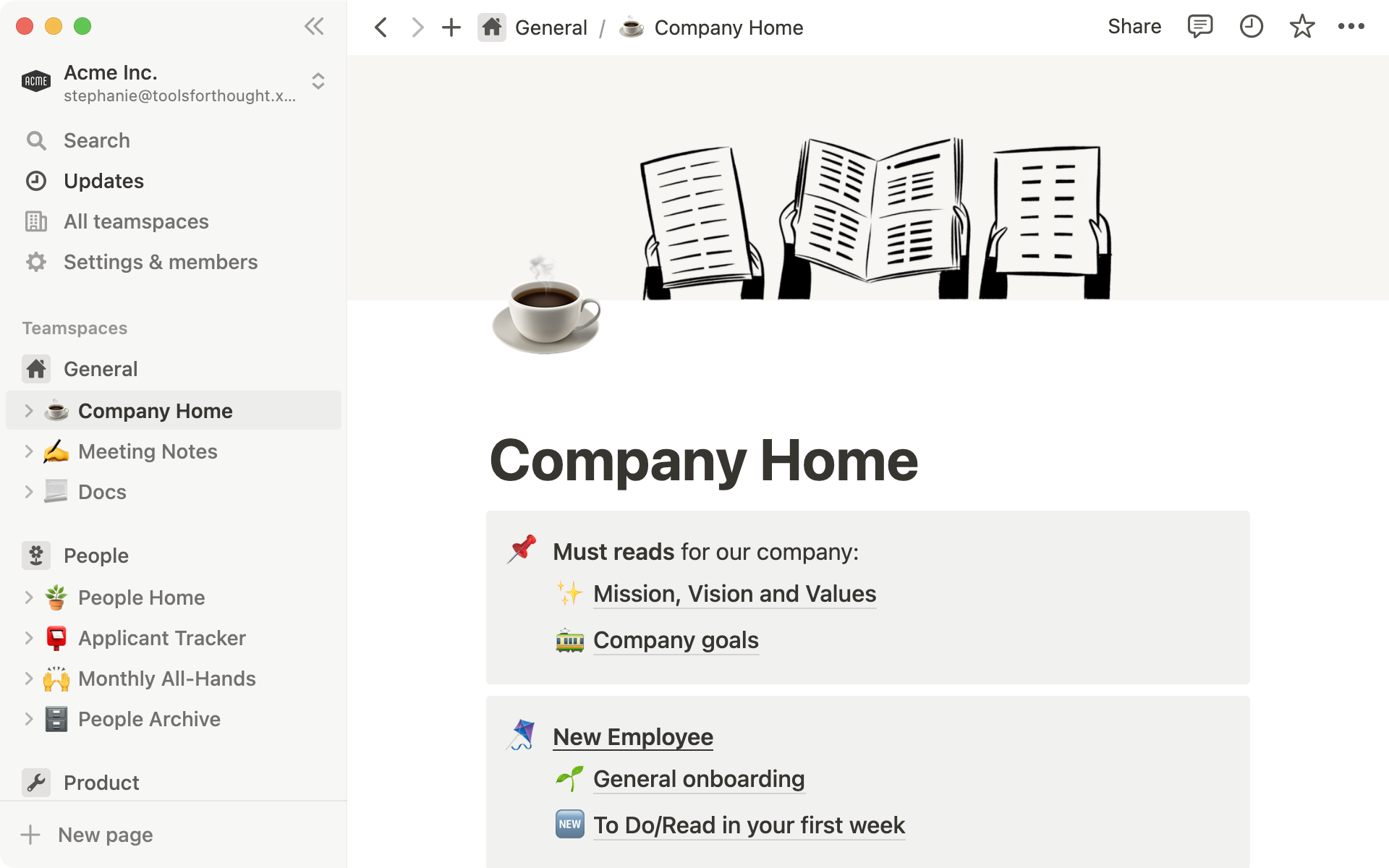Toggle the favorite/star icon
Viewport: 1389px width, 868px height.
pyautogui.click(x=1302, y=27)
